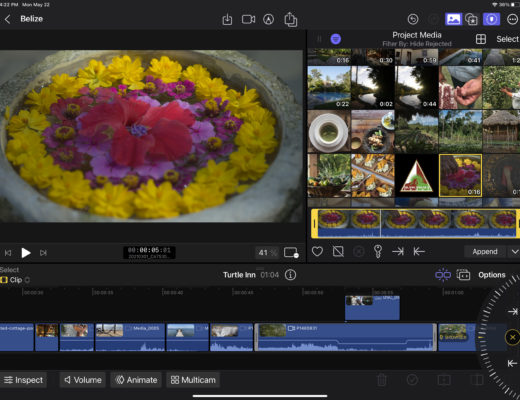
Task: Toggle the content browser icon
Action: click(471, 19)
